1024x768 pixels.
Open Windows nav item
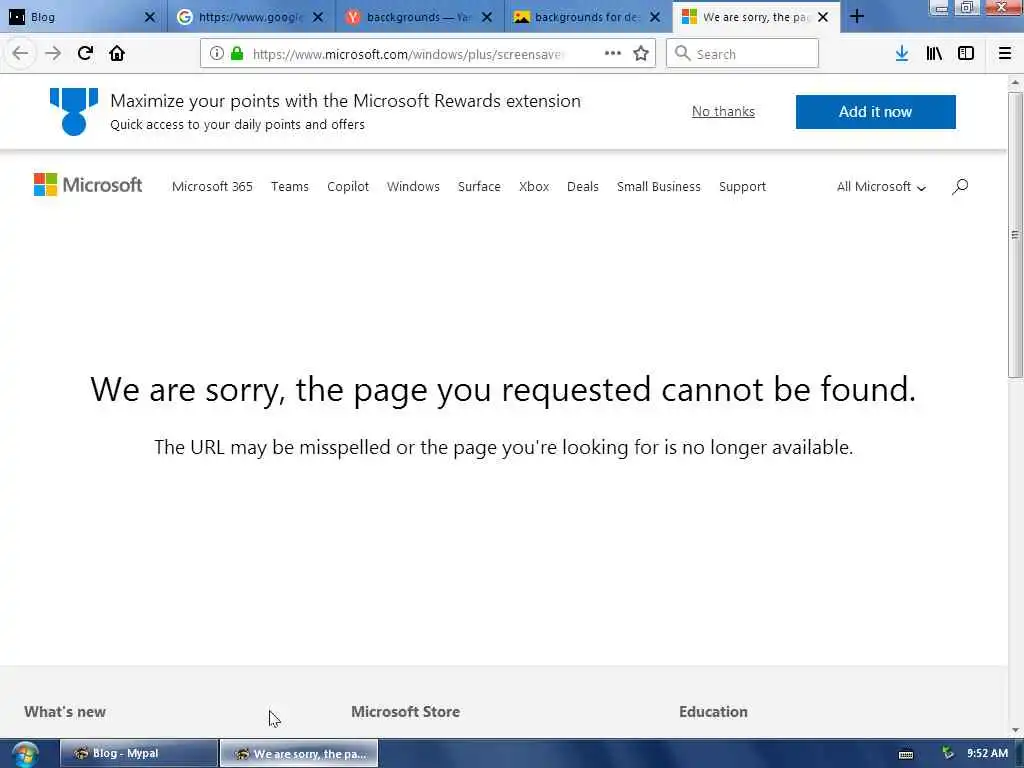pyautogui.click(x=413, y=187)
